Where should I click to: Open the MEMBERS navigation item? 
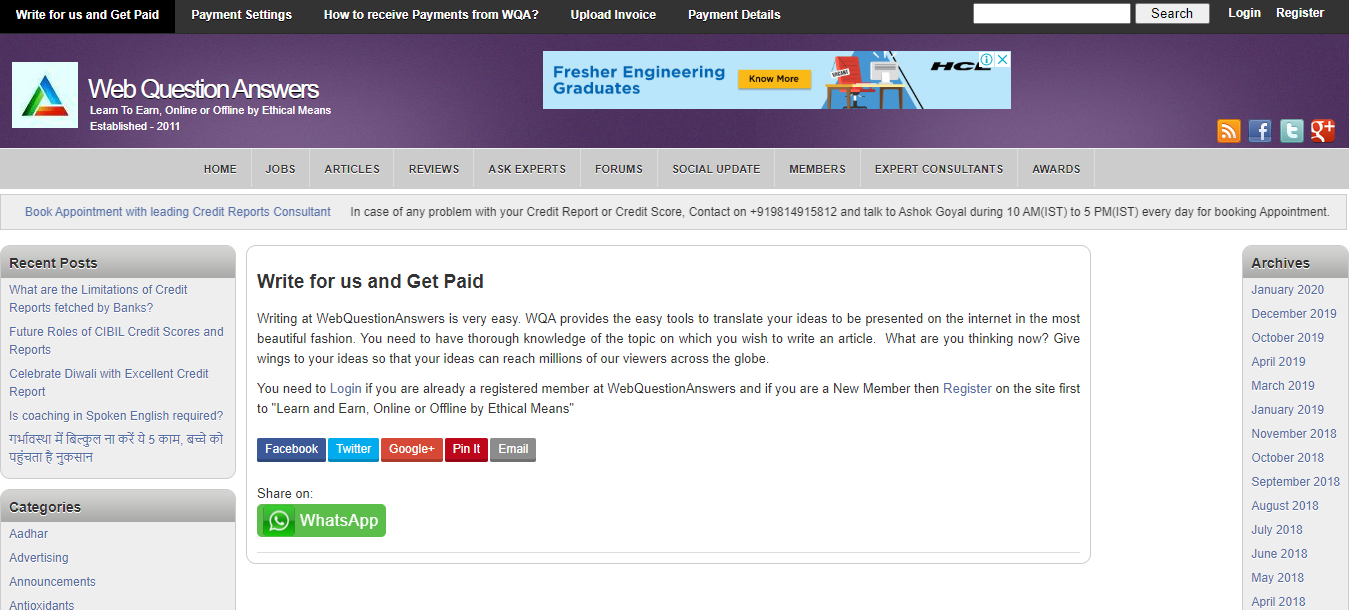pyautogui.click(x=817, y=169)
